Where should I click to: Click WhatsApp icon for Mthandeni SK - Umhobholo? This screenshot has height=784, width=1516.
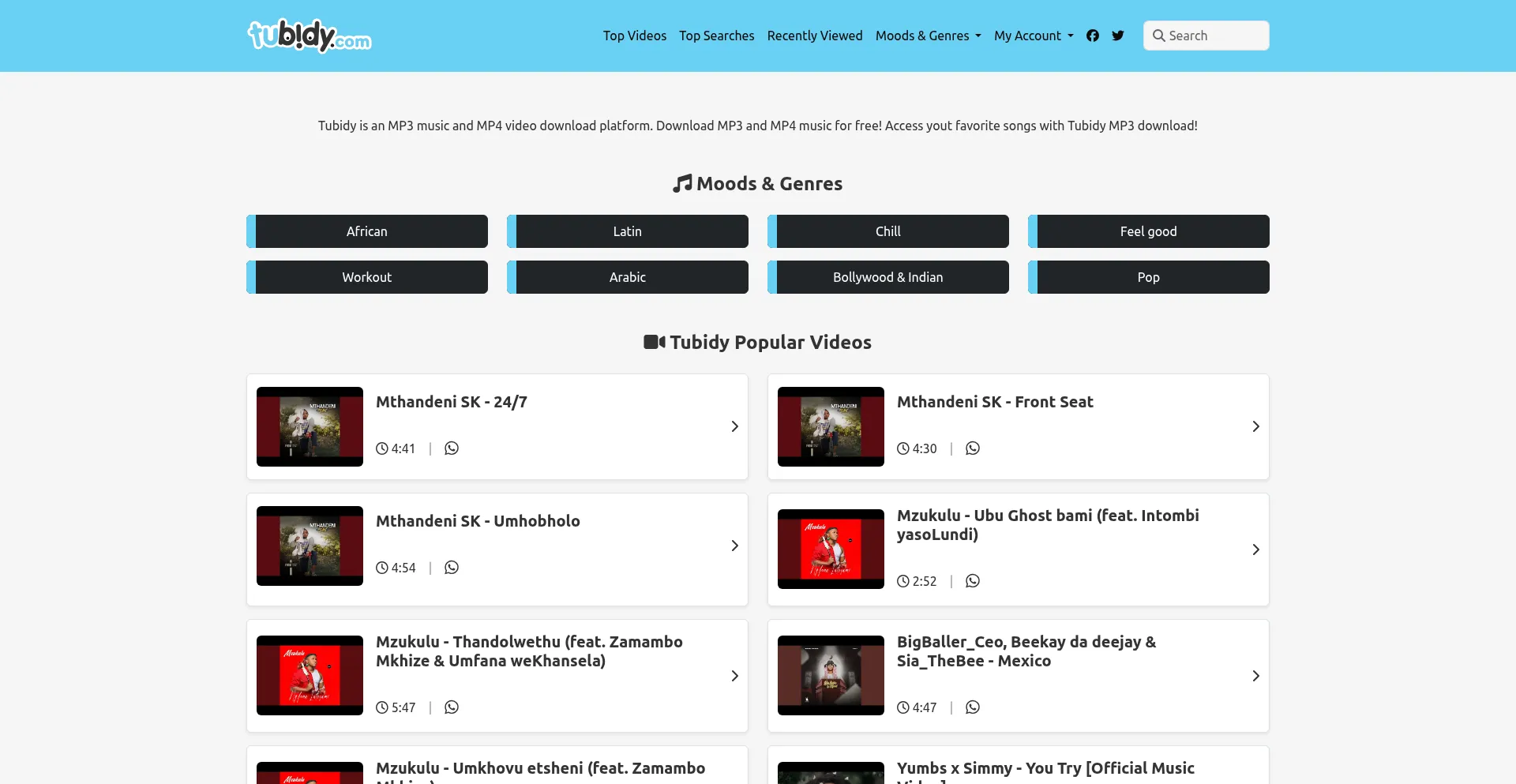[452, 568]
